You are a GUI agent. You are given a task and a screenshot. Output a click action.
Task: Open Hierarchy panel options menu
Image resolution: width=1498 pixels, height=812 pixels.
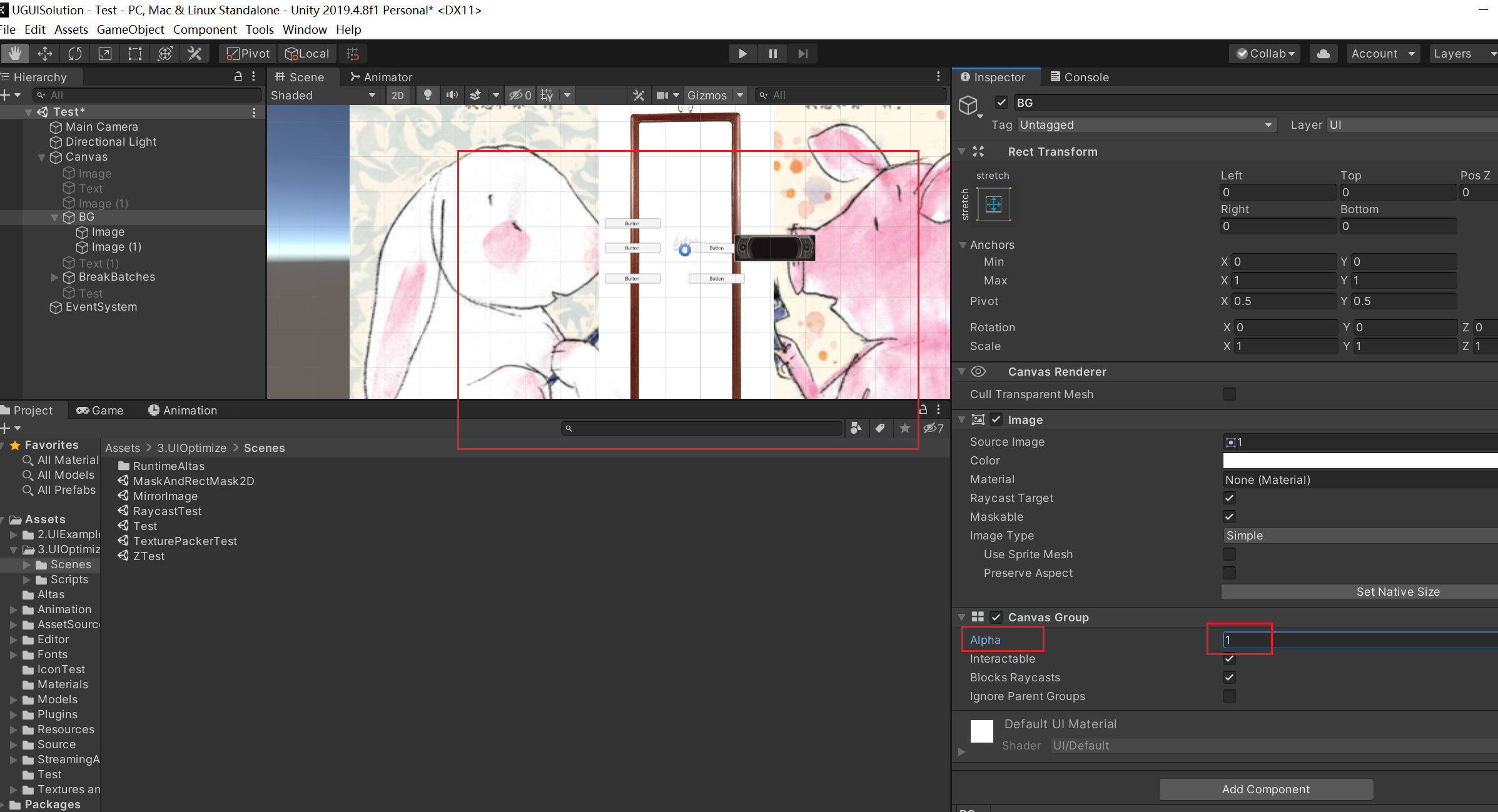pyautogui.click(x=253, y=76)
